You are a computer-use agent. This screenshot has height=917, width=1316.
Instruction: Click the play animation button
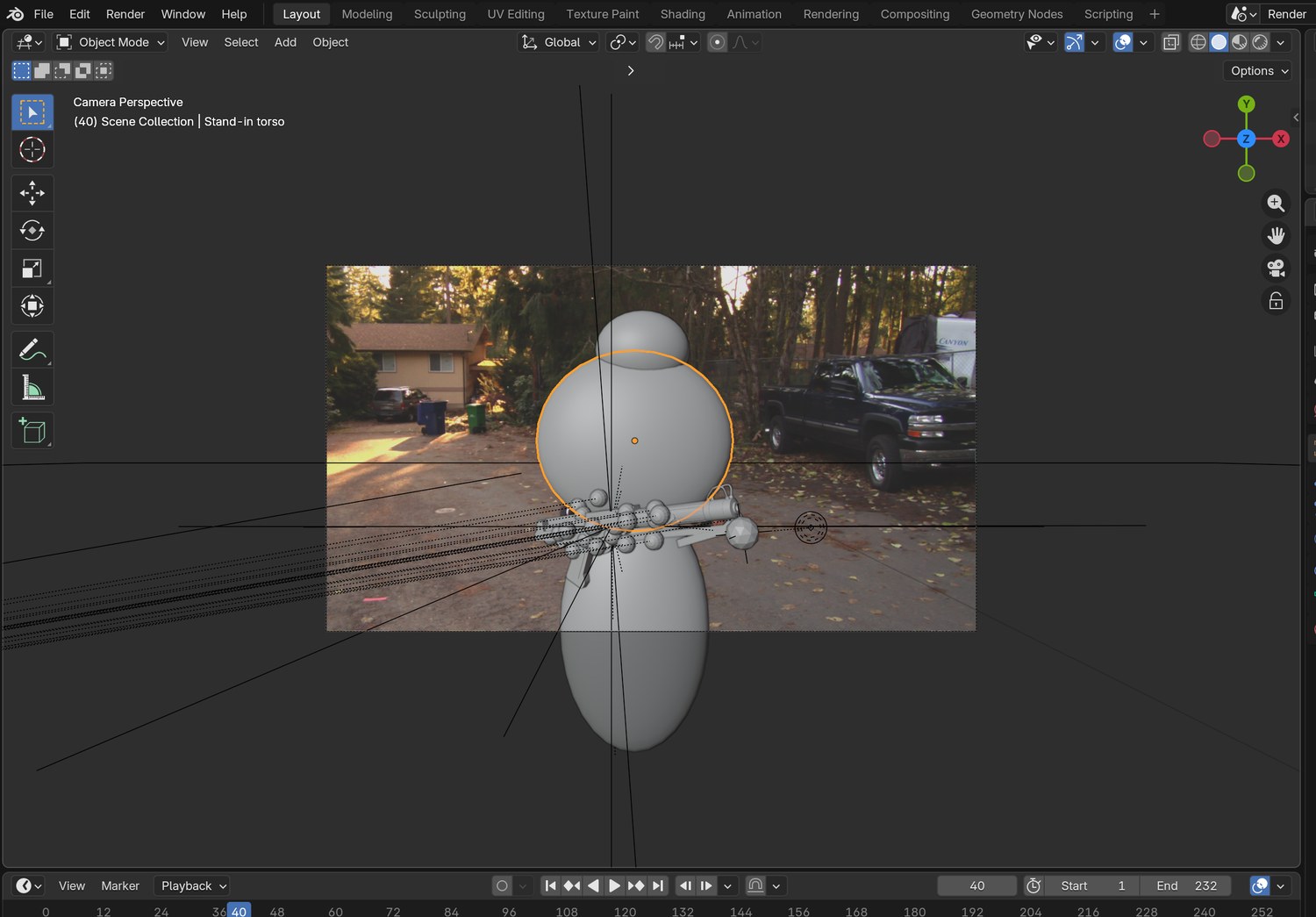coord(614,886)
